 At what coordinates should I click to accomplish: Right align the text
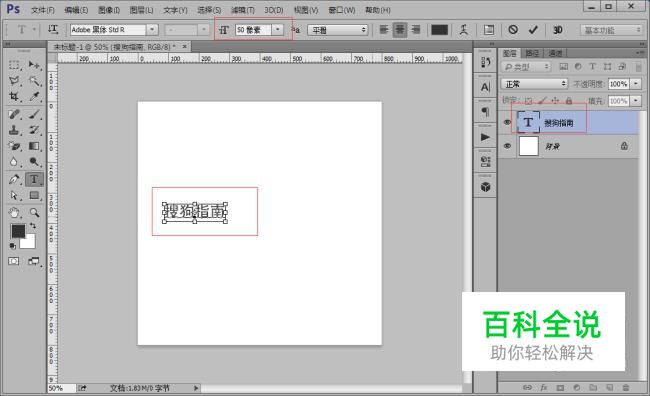(x=416, y=29)
